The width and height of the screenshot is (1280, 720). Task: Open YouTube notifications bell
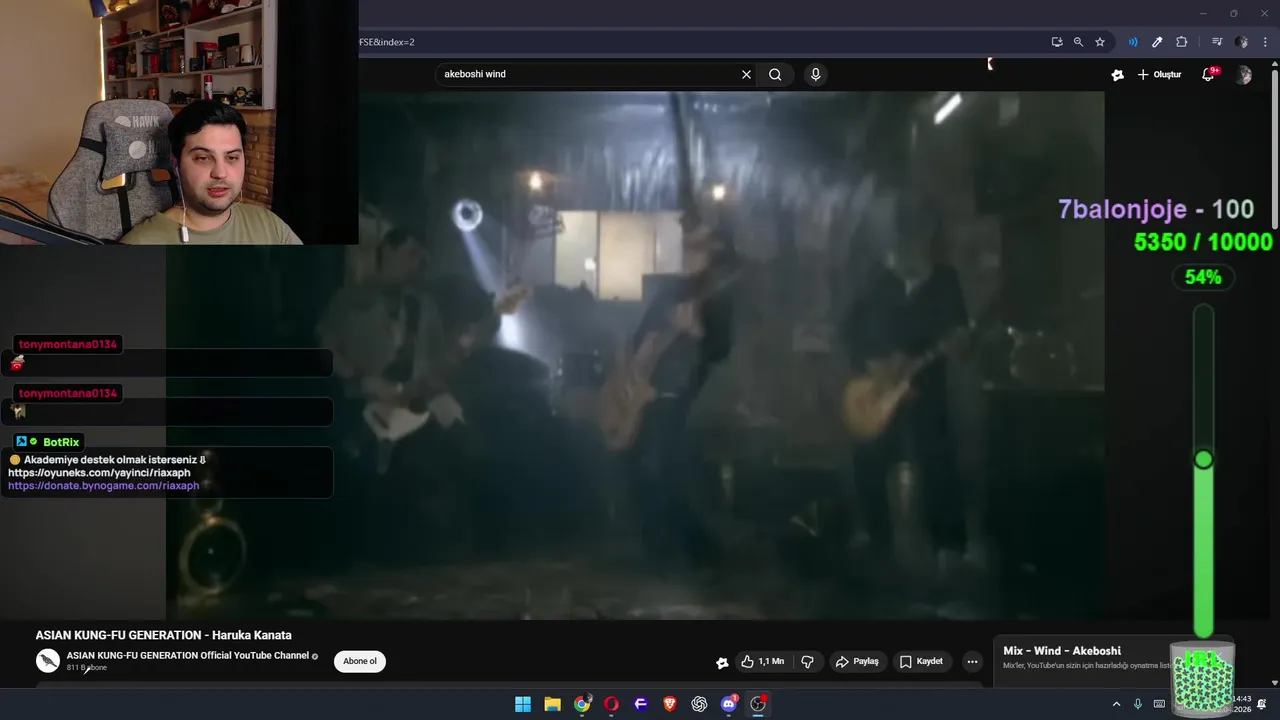pyautogui.click(x=1208, y=75)
